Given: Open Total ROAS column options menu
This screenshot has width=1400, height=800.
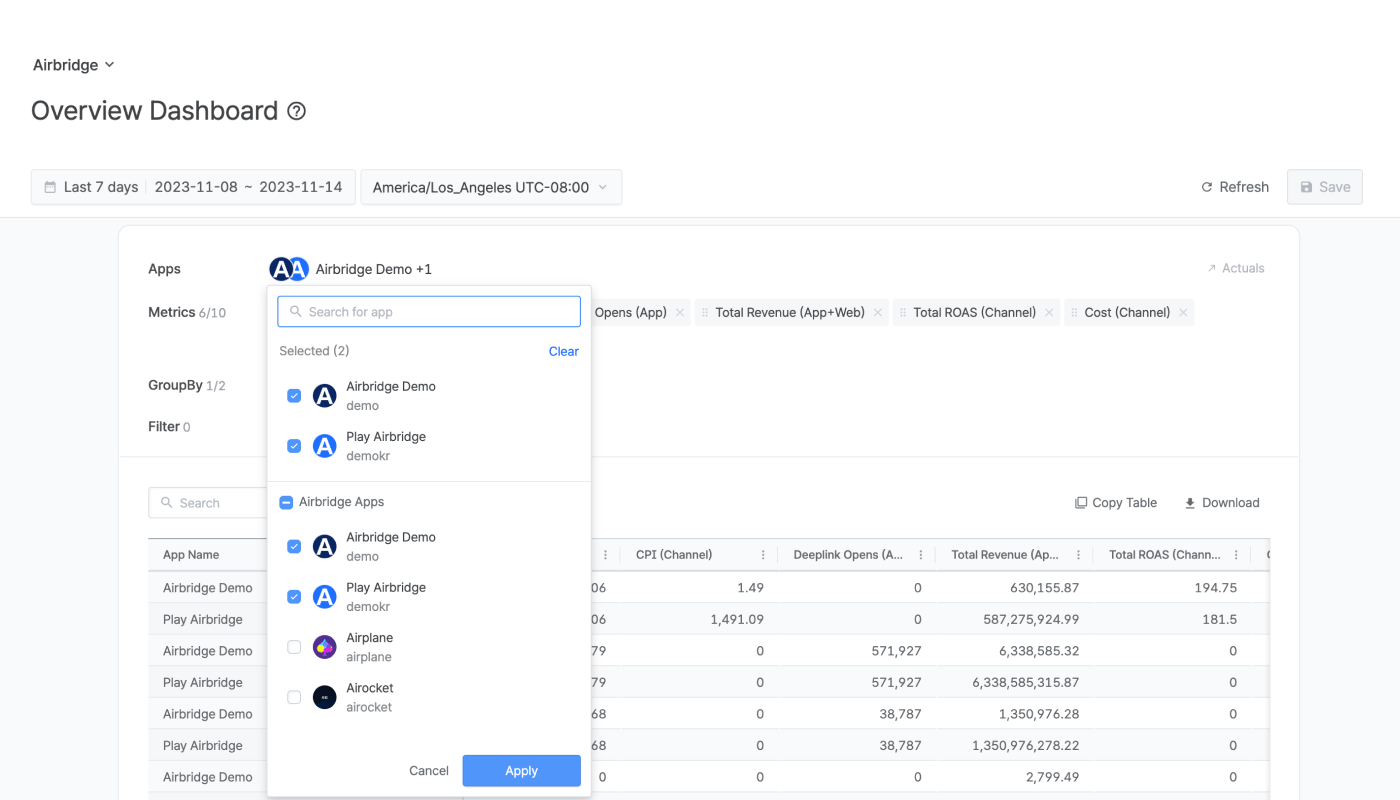Looking at the screenshot, I should (1237, 555).
